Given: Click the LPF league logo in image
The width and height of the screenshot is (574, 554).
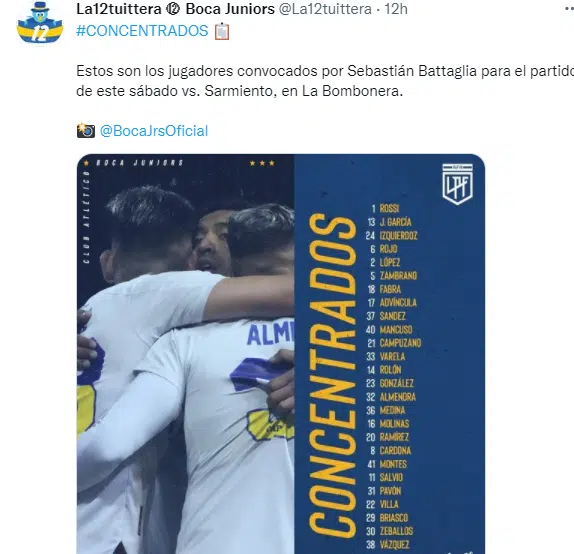Looking at the screenshot, I should tap(458, 184).
